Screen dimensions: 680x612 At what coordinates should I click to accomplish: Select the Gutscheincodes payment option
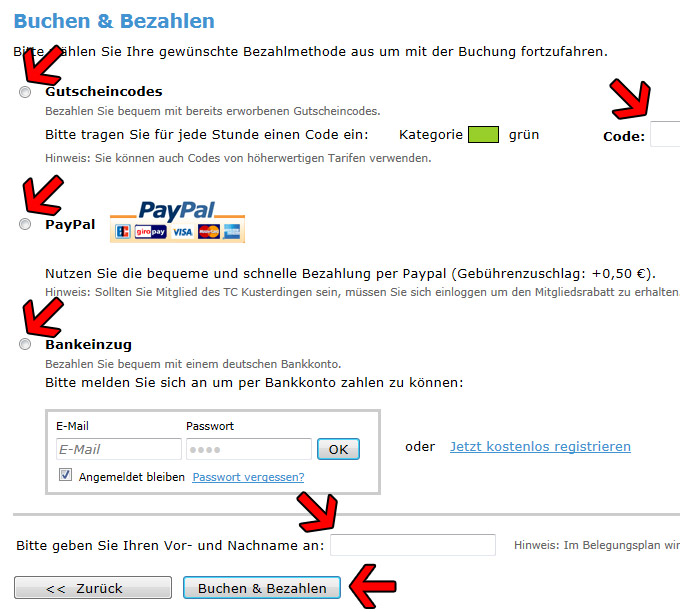pos(25,92)
